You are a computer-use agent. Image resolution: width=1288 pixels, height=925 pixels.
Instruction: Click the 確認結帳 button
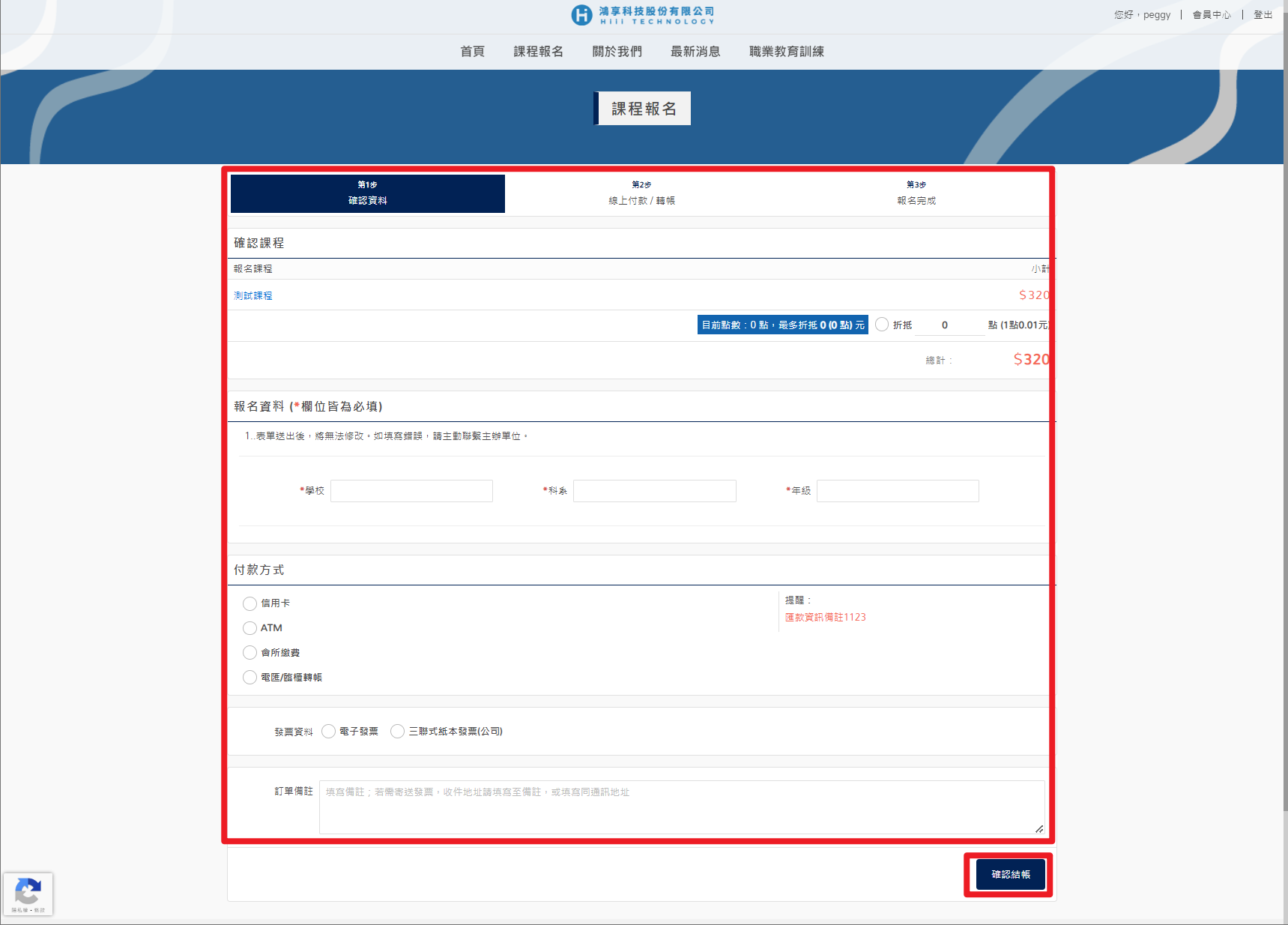pos(1010,875)
